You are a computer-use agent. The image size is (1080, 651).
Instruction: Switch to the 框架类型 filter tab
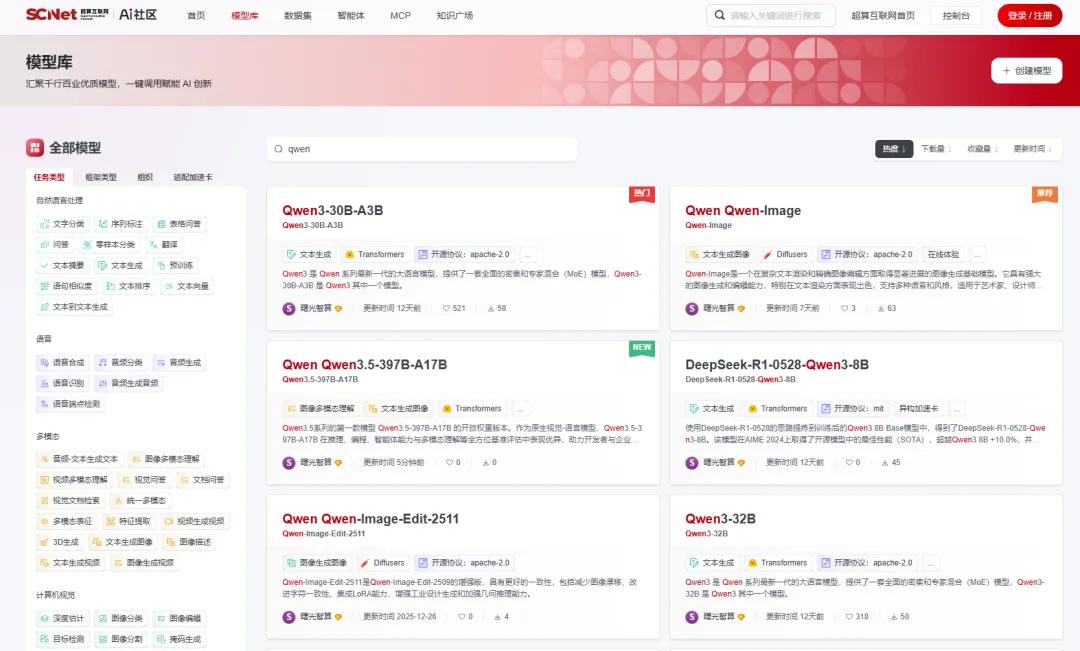point(100,176)
